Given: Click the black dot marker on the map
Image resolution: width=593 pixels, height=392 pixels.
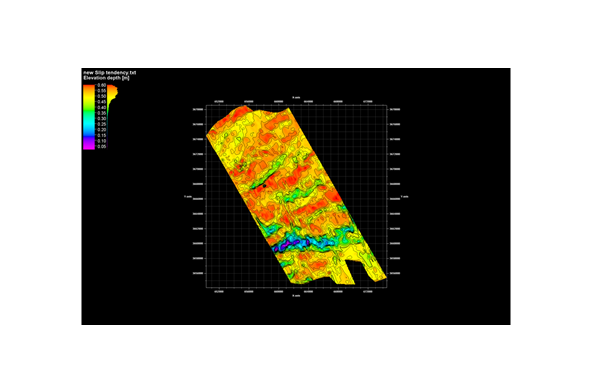Looking at the screenshot, I should tap(265, 186).
